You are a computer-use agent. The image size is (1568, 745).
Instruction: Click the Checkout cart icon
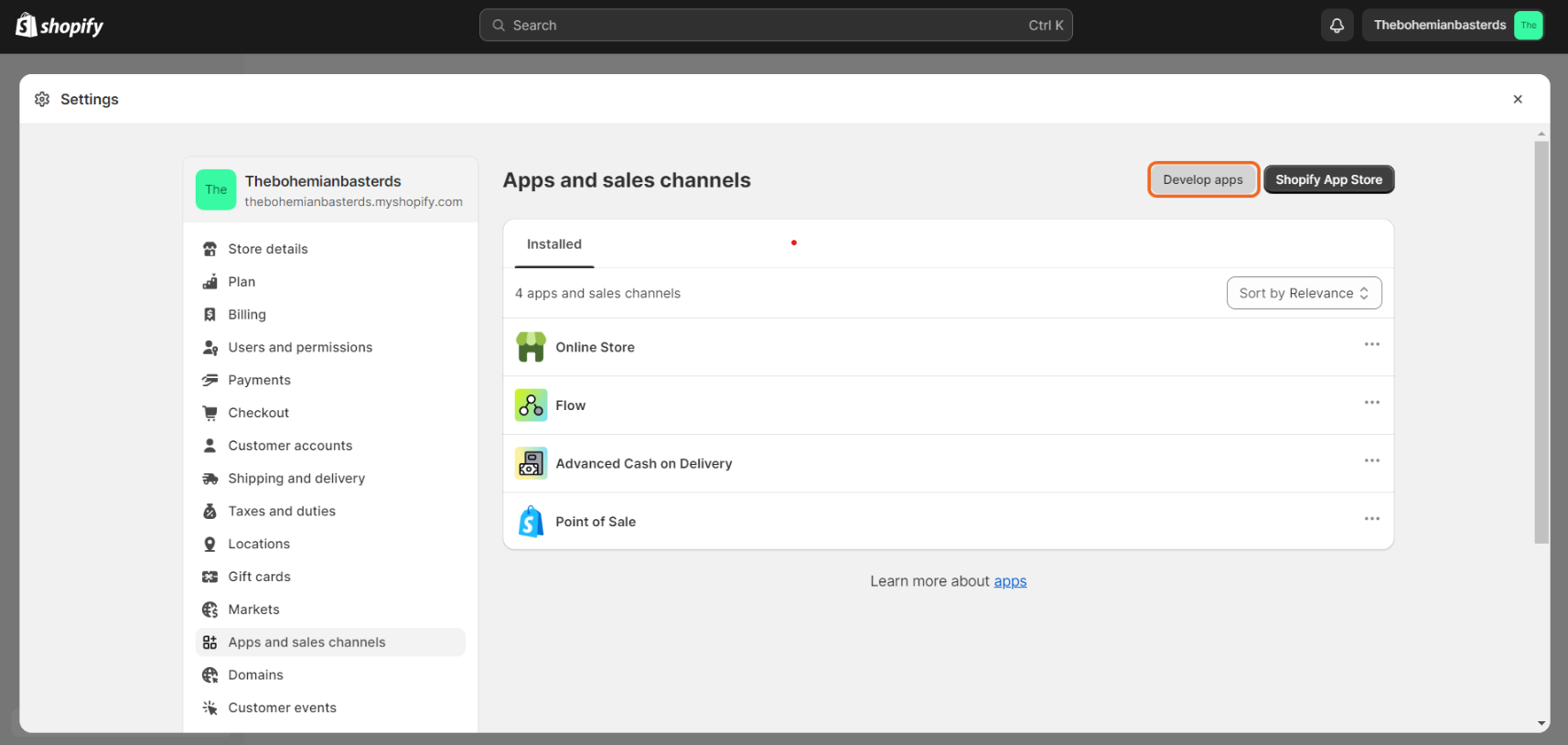pyautogui.click(x=209, y=413)
